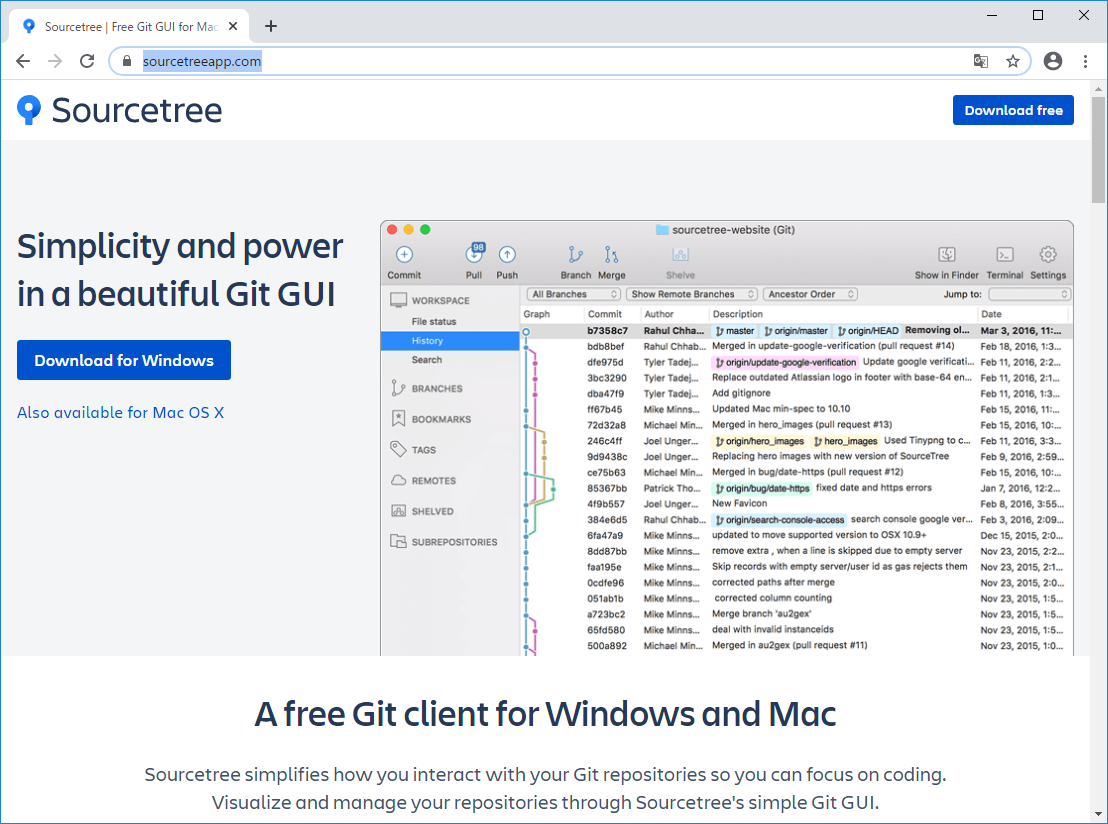Click the origin/HEAD branch tag
1108x824 pixels.
click(x=867, y=331)
